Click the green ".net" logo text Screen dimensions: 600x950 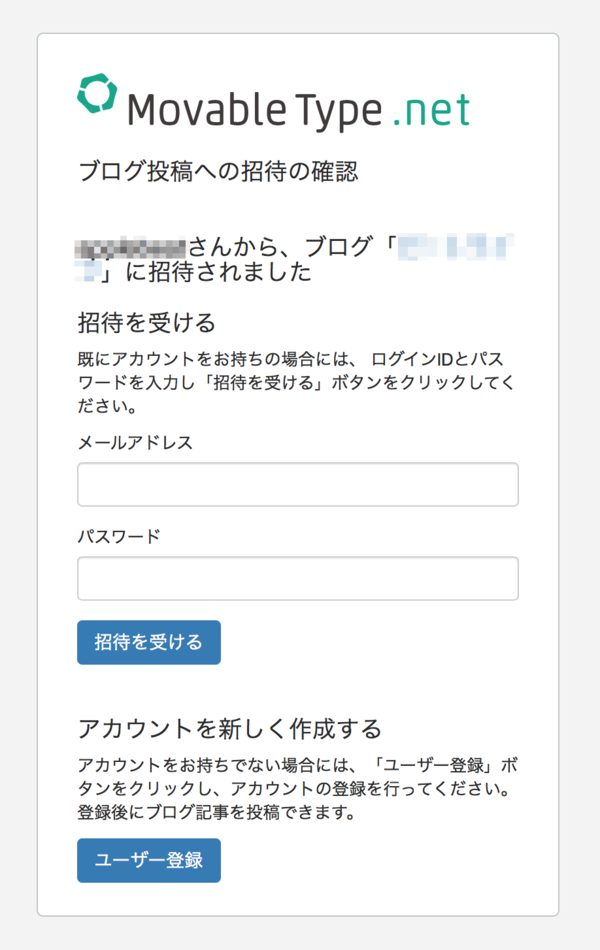(x=432, y=110)
